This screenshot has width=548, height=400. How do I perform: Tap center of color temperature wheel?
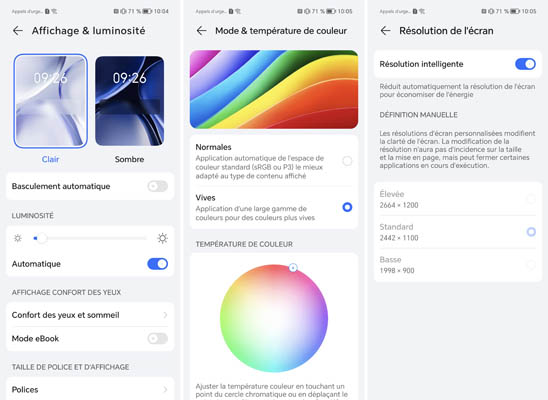tap(274, 318)
